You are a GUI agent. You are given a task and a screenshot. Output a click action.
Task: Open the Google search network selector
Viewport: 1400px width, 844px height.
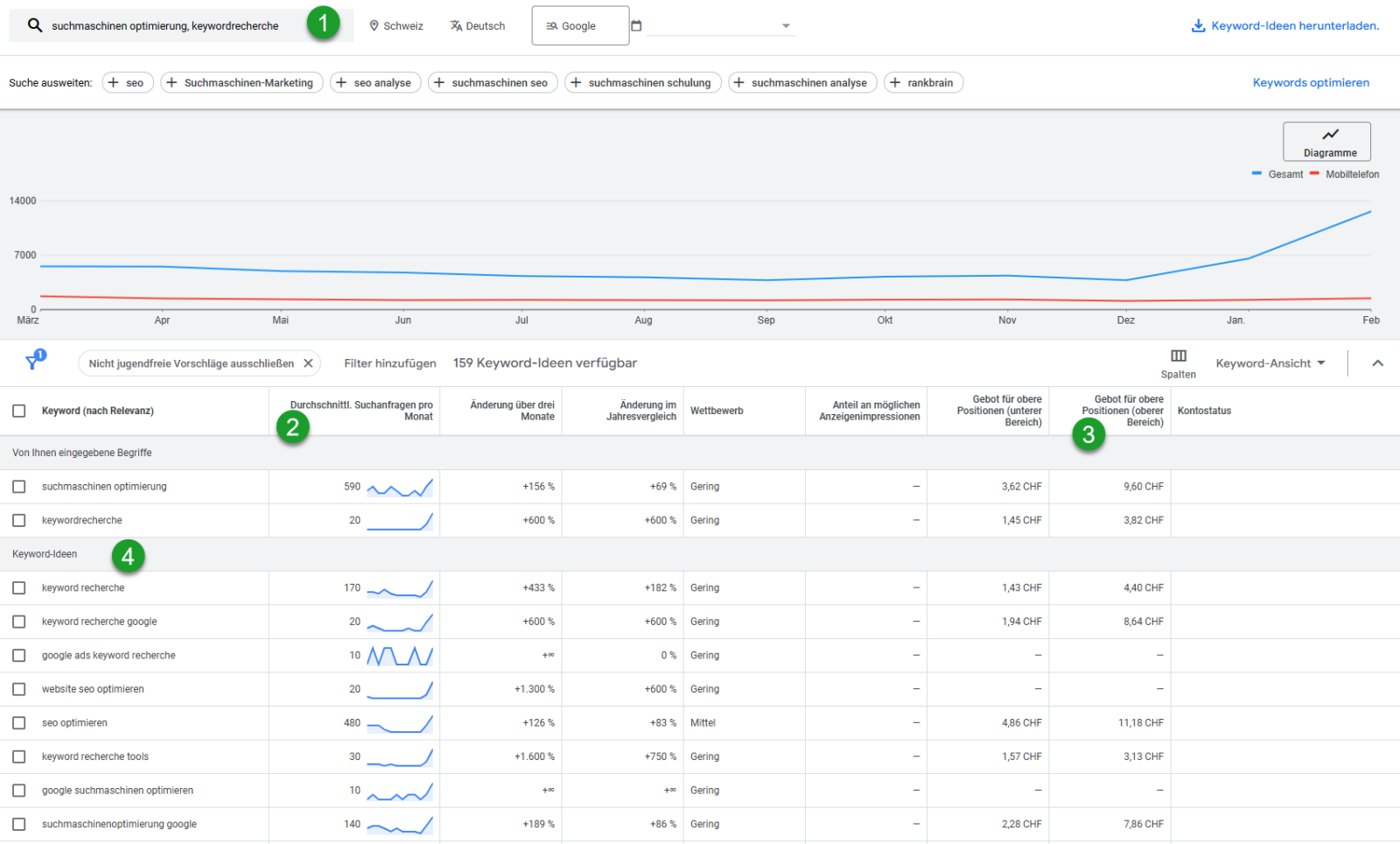580,25
